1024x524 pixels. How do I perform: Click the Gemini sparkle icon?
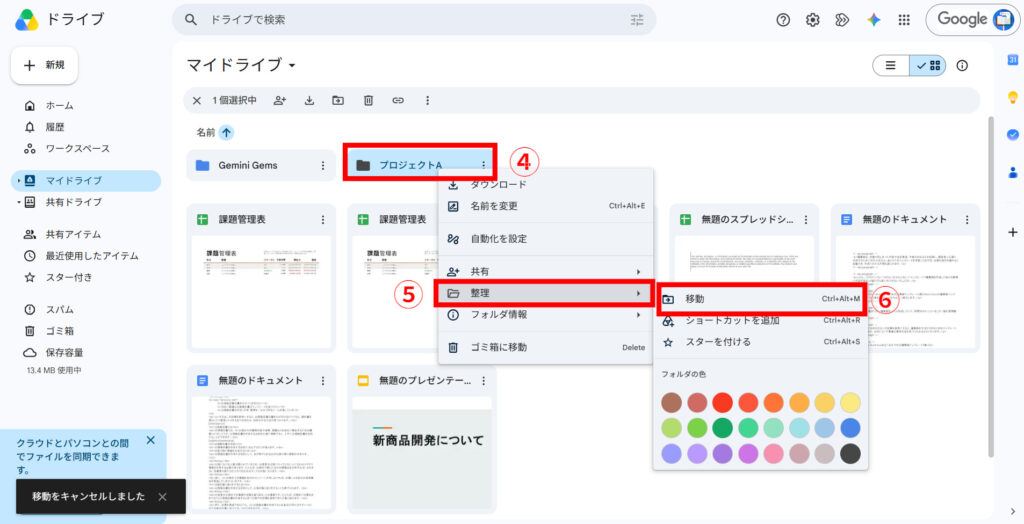874,20
